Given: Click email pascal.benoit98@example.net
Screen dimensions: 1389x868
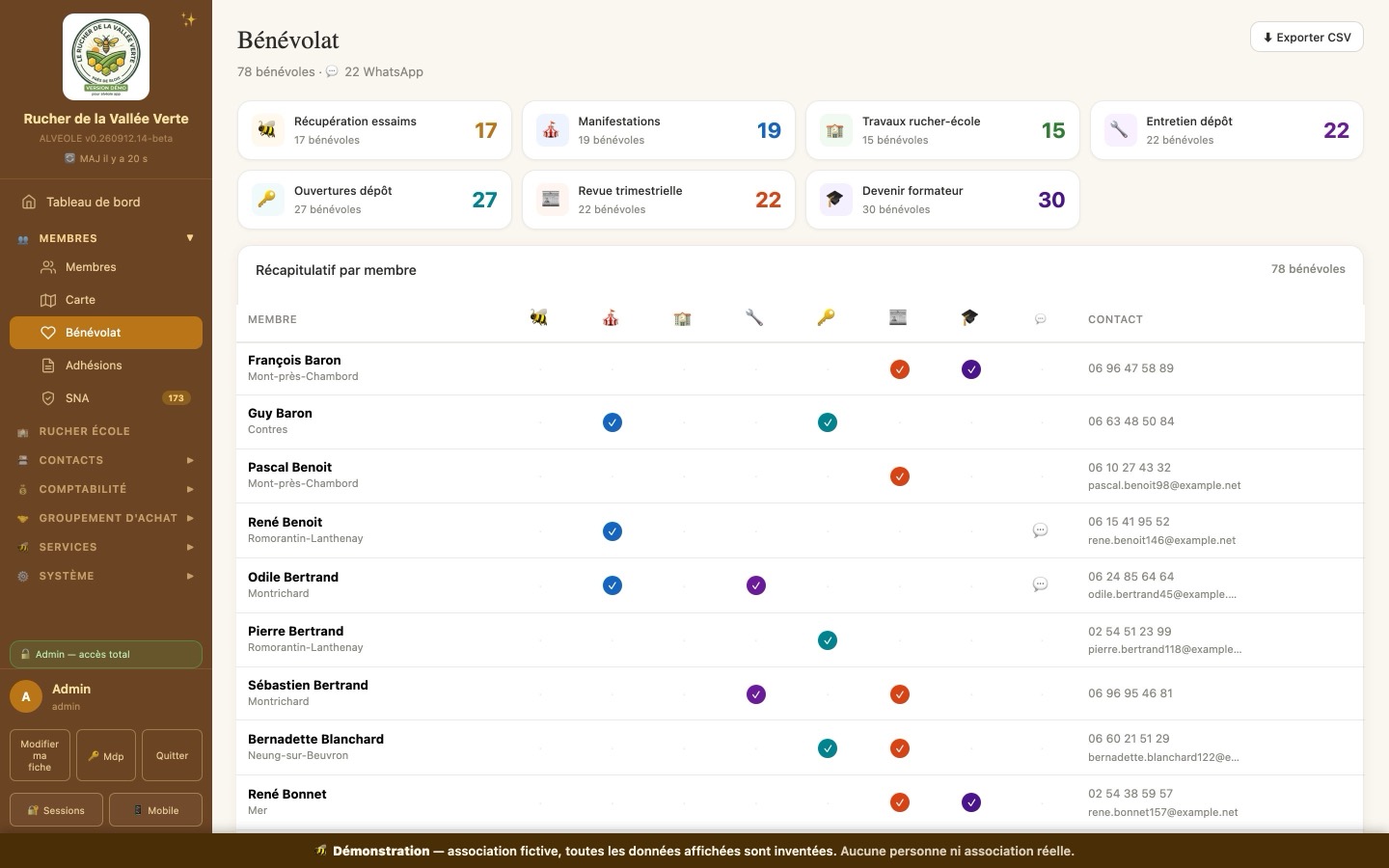Looking at the screenshot, I should pyautogui.click(x=1164, y=485).
